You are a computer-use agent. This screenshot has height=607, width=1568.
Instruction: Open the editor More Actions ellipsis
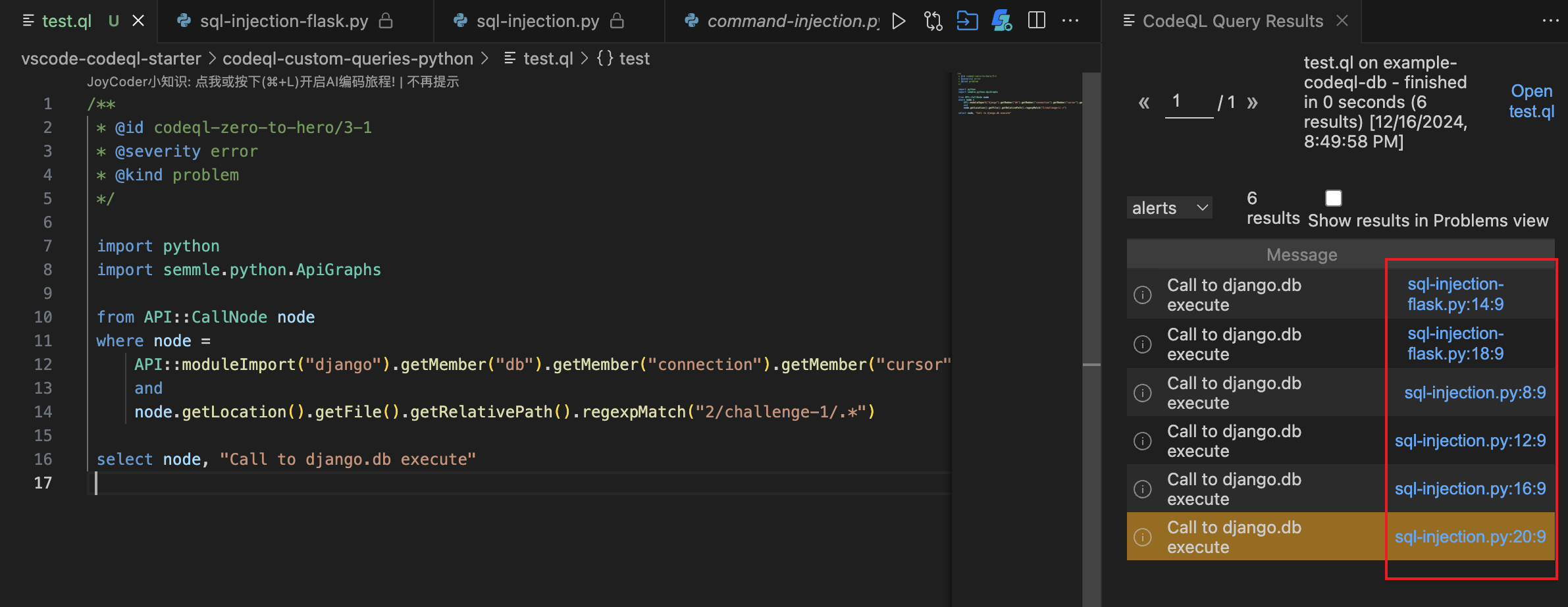[x=1071, y=20]
